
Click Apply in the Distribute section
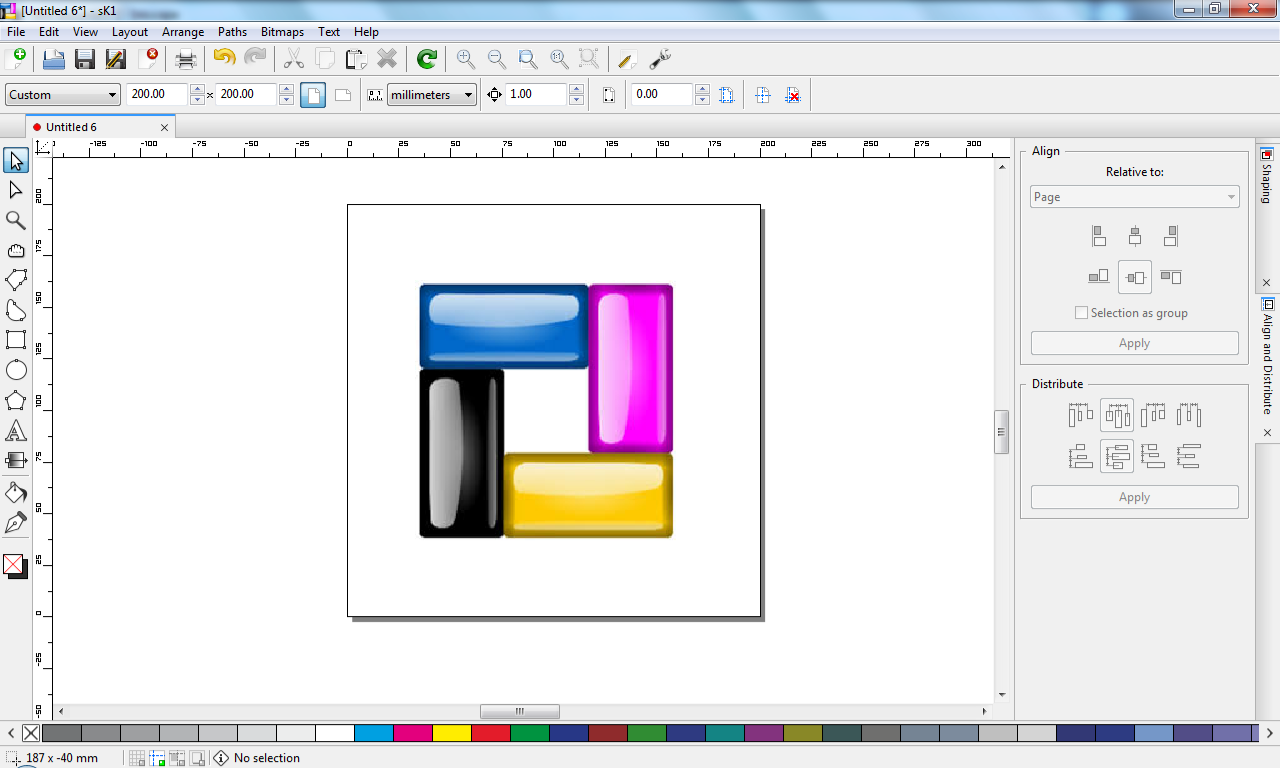click(x=1134, y=496)
